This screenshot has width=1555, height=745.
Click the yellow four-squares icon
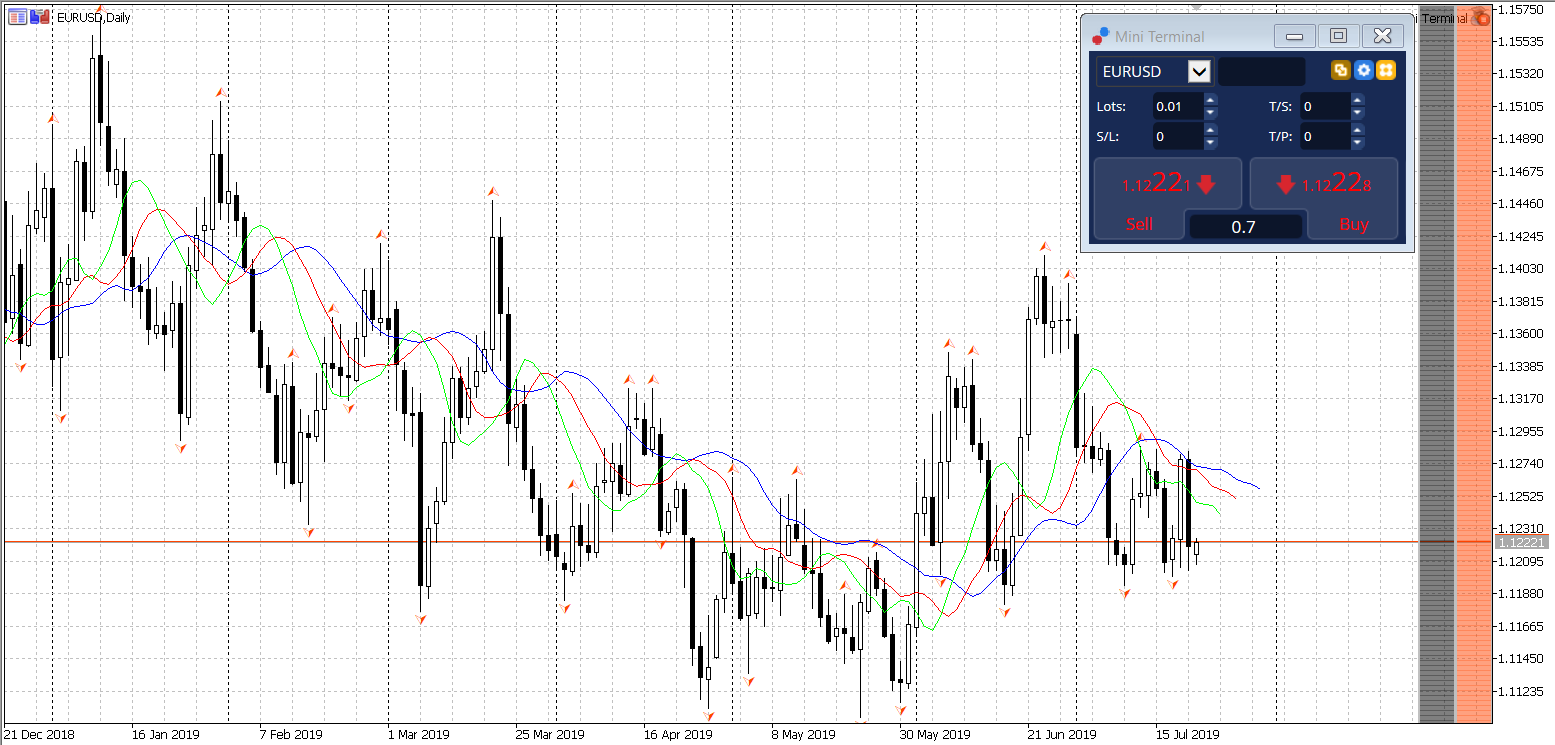(1385, 70)
